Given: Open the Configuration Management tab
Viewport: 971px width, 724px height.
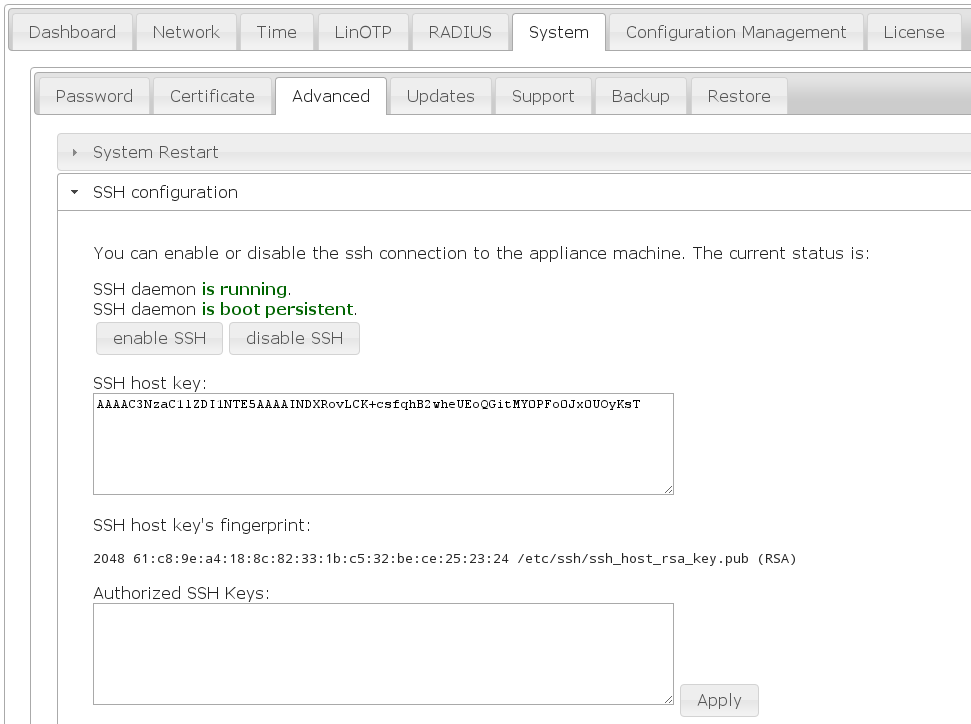Looking at the screenshot, I should click(x=736, y=32).
